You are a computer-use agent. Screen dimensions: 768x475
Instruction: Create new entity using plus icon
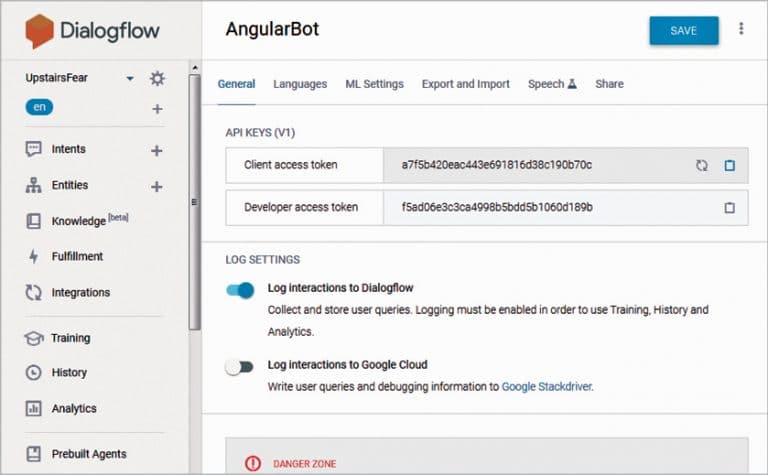(x=156, y=186)
